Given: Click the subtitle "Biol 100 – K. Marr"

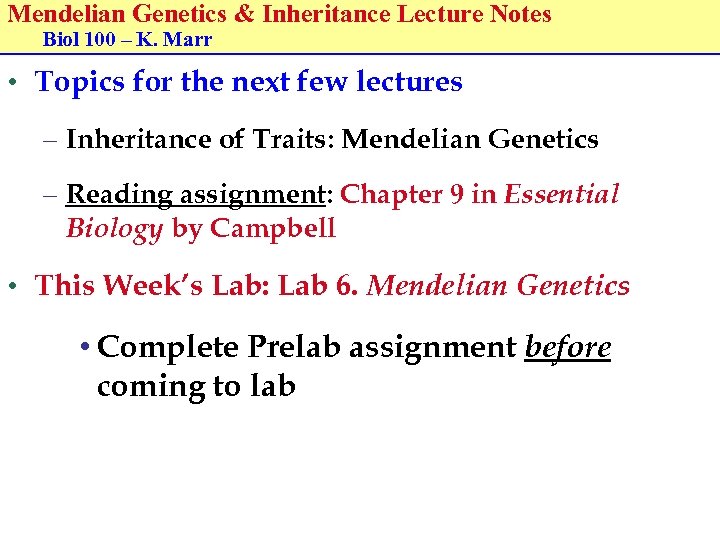Looking at the screenshot, I should tap(128, 41).
